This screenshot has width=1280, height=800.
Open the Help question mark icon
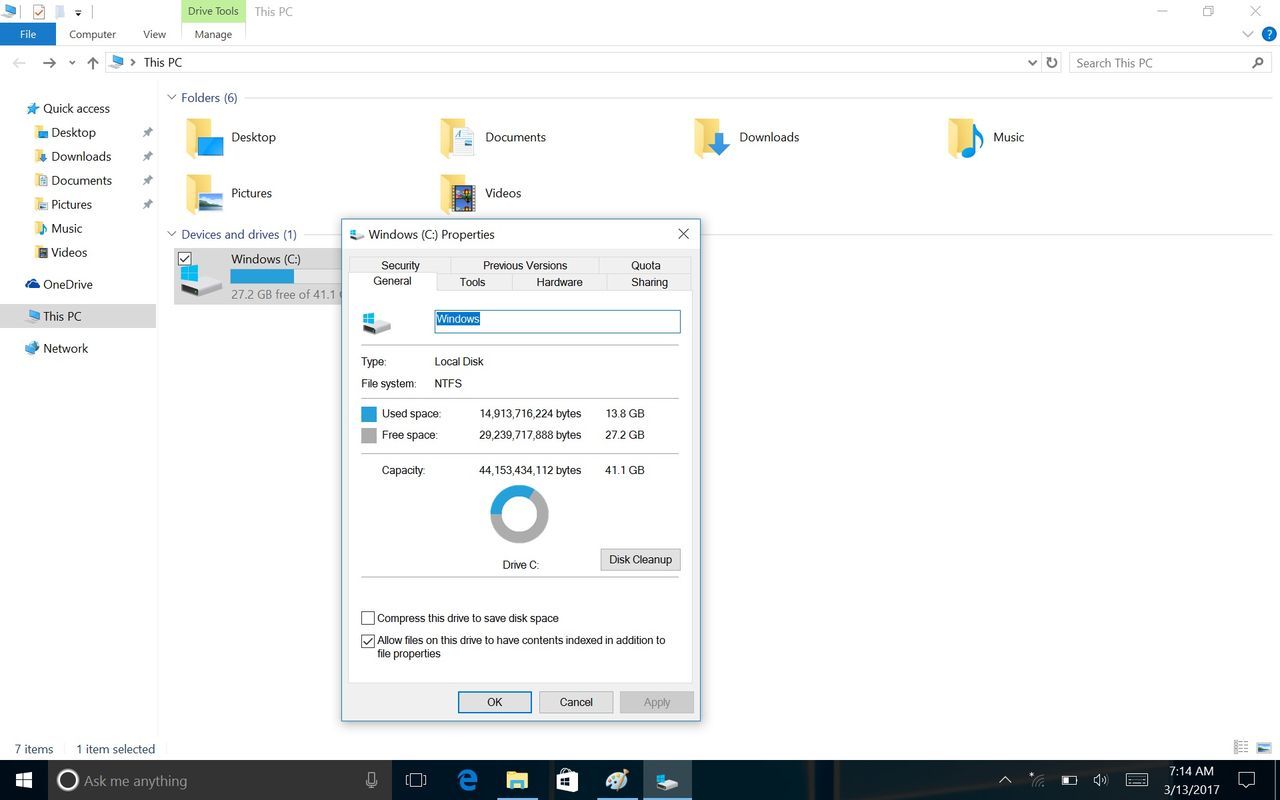[x=1269, y=34]
